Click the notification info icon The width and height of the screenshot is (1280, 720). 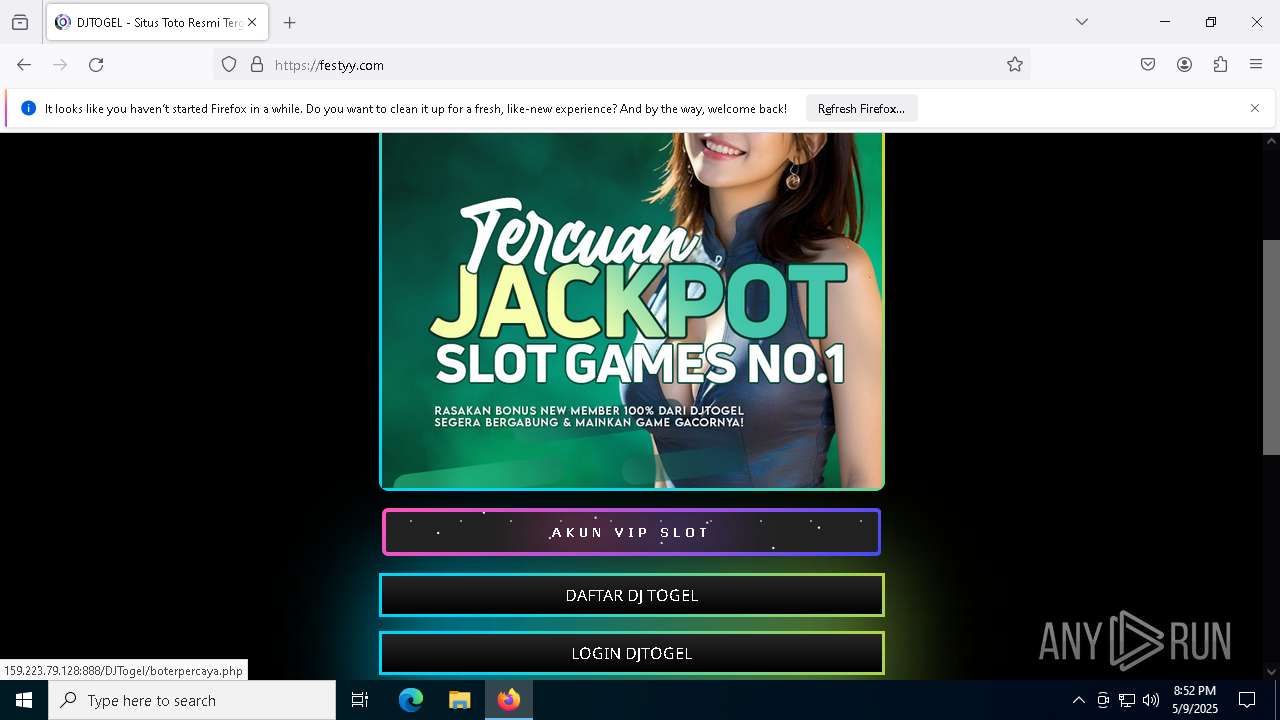28,108
